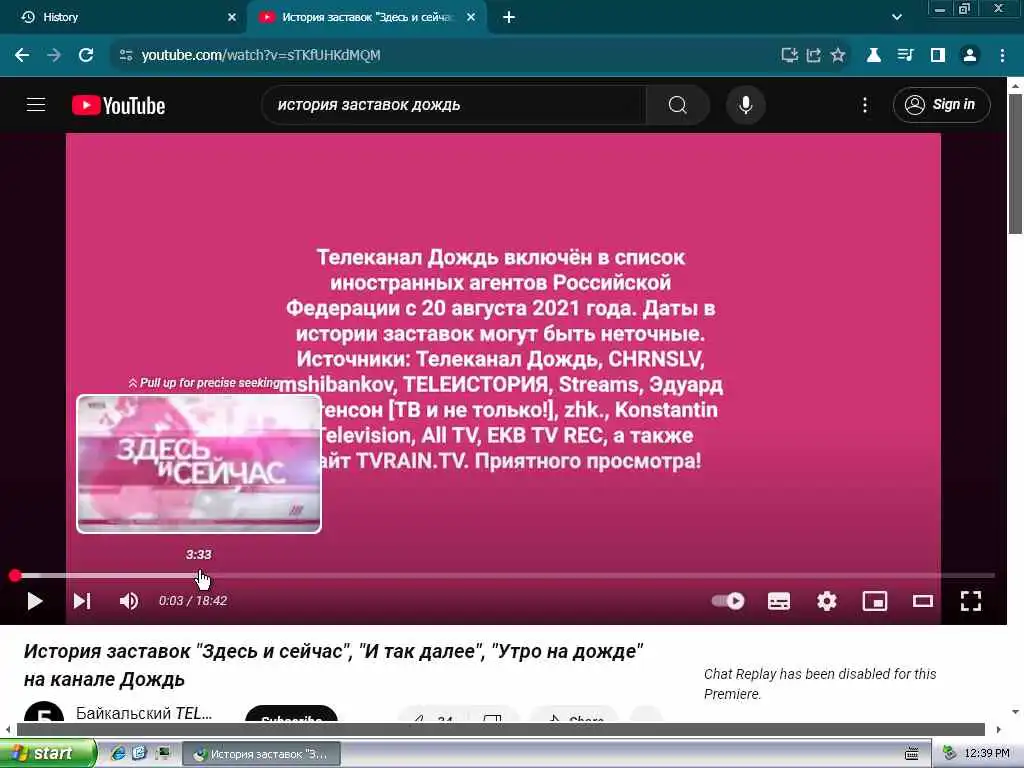
Task: Start voice search with microphone
Action: 745,104
